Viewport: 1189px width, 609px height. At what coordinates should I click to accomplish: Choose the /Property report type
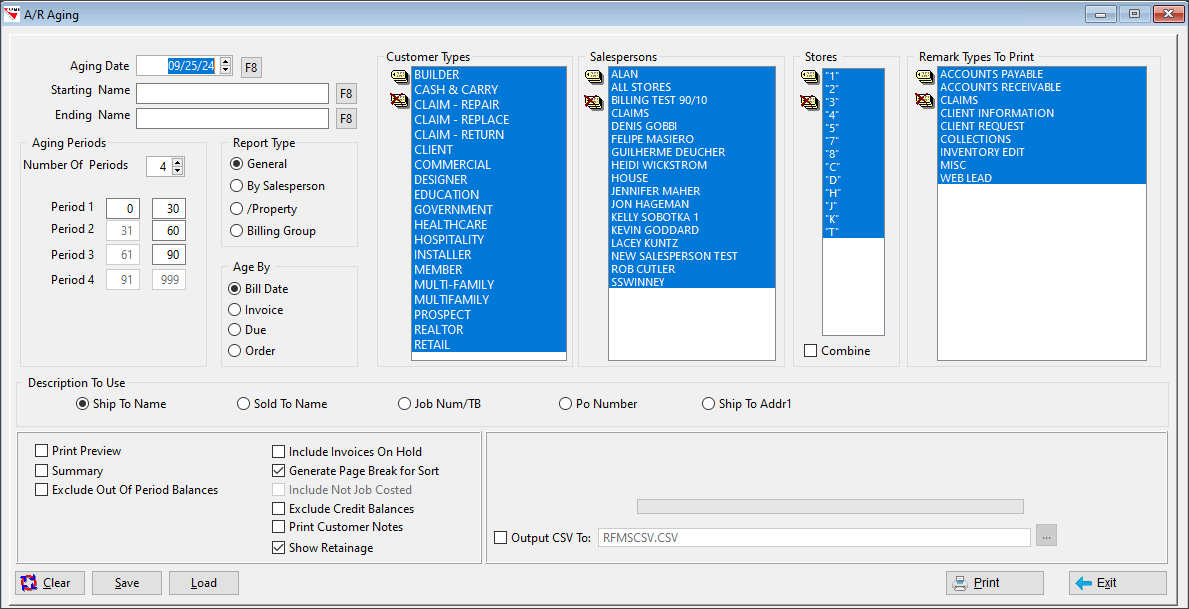(236, 209)
